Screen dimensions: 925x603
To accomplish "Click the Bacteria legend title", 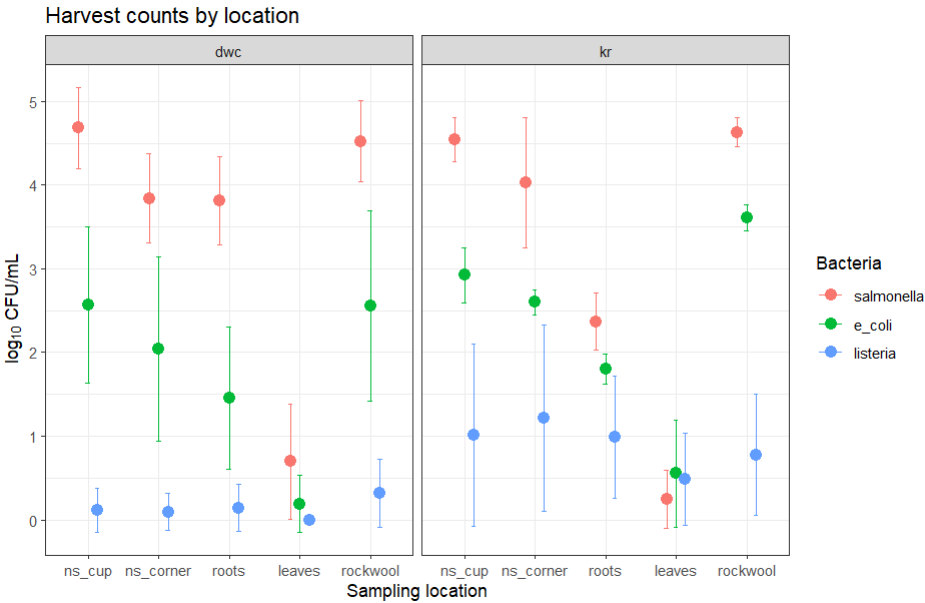I will 848,264.
